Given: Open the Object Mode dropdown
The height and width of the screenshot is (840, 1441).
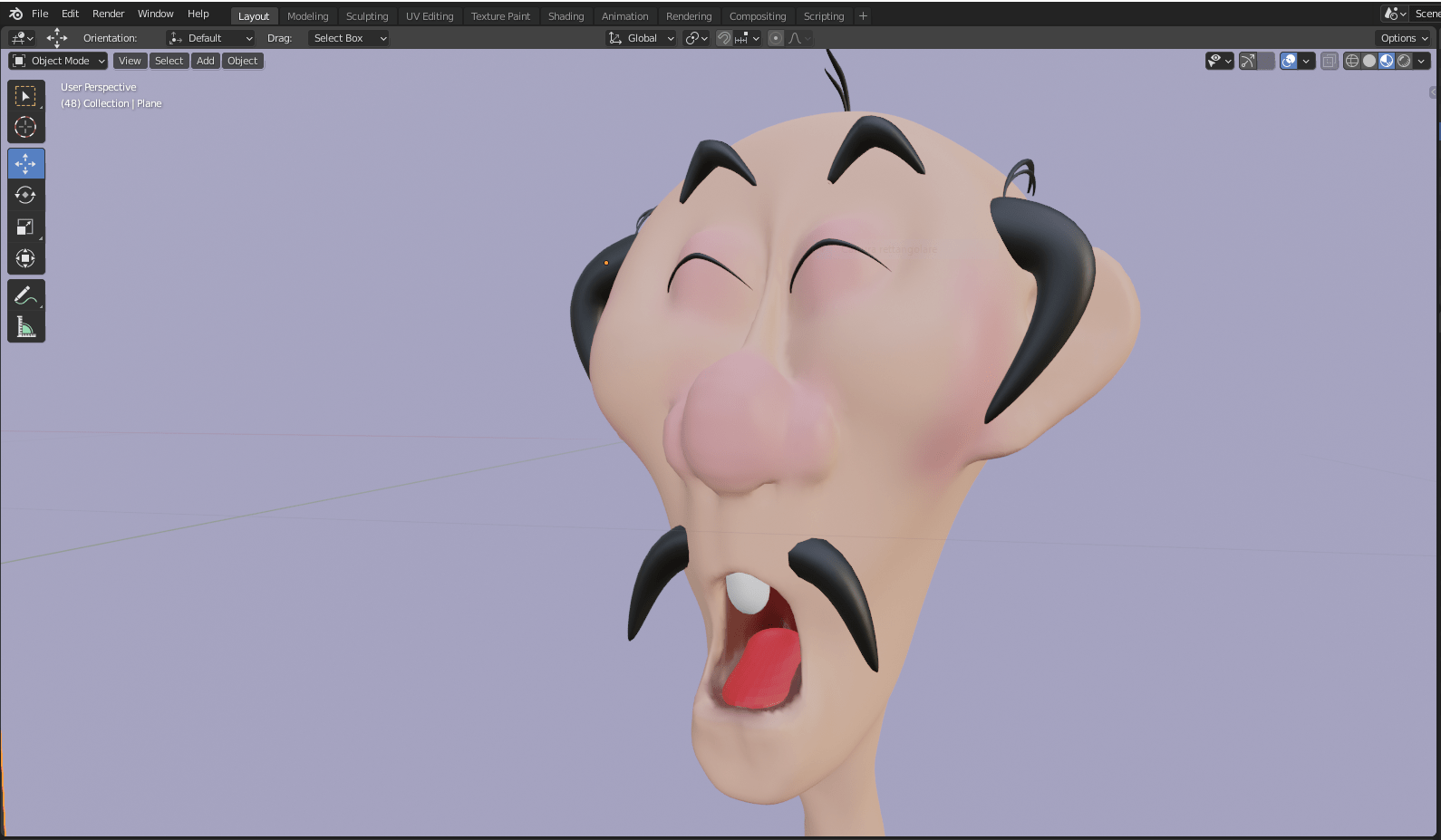Looking at the screenshot, I should coord(58,61).
